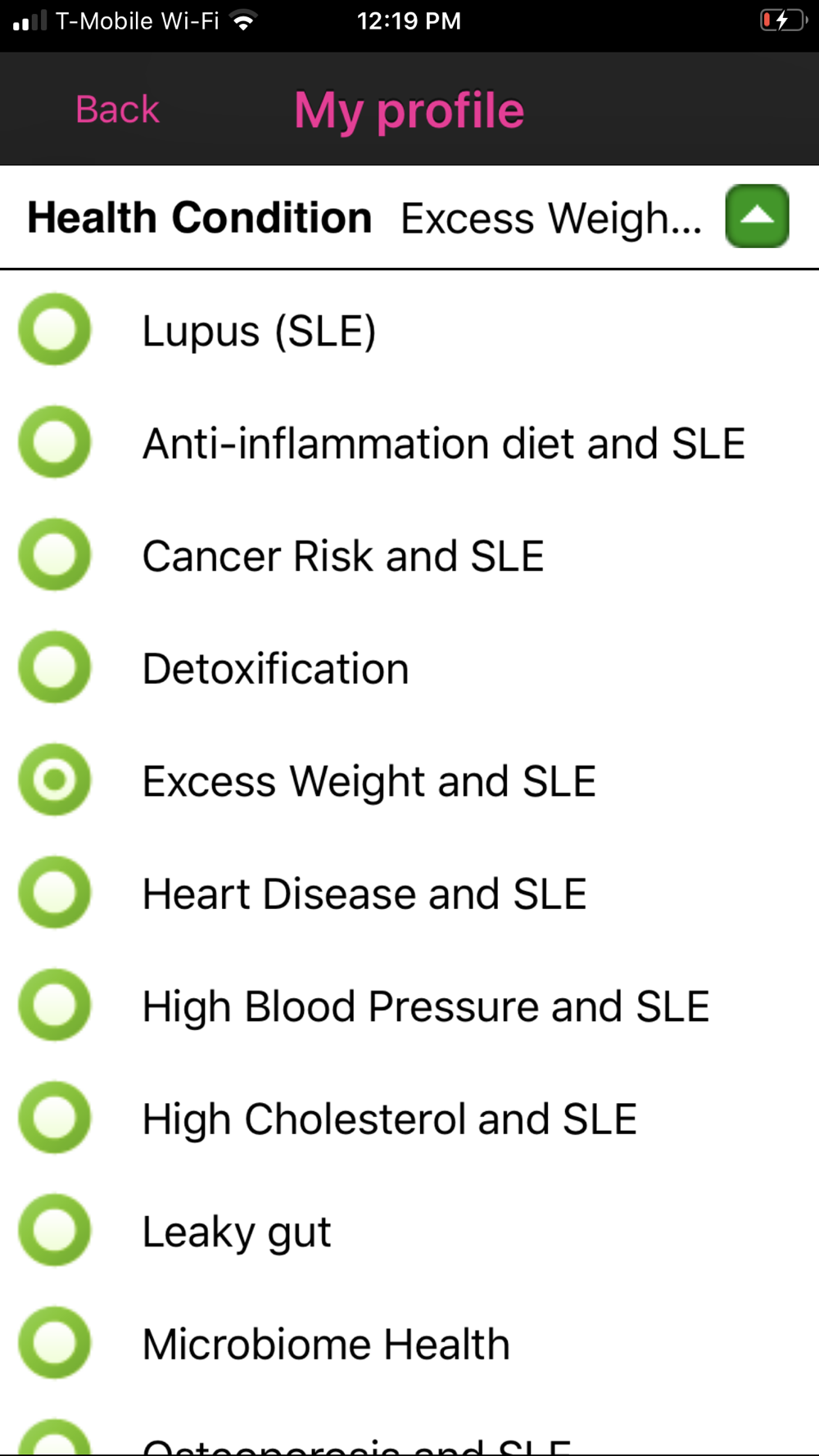The height and width of the screenshot is (1456, 819).
Task: Tap the My profile title
Action: click(409, 111)
